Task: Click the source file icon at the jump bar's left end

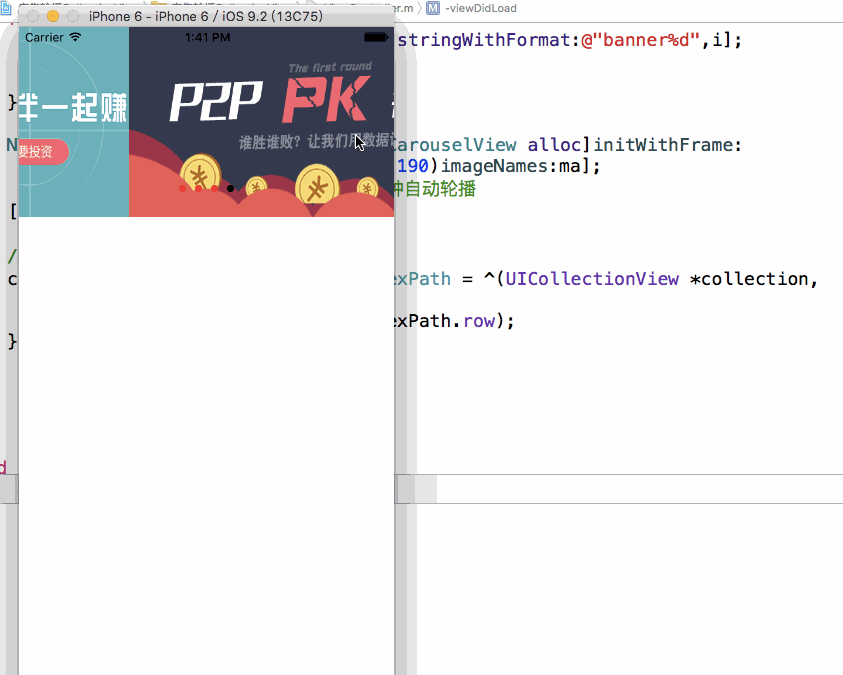Action: pyautogui.click(x=6, y=8)
